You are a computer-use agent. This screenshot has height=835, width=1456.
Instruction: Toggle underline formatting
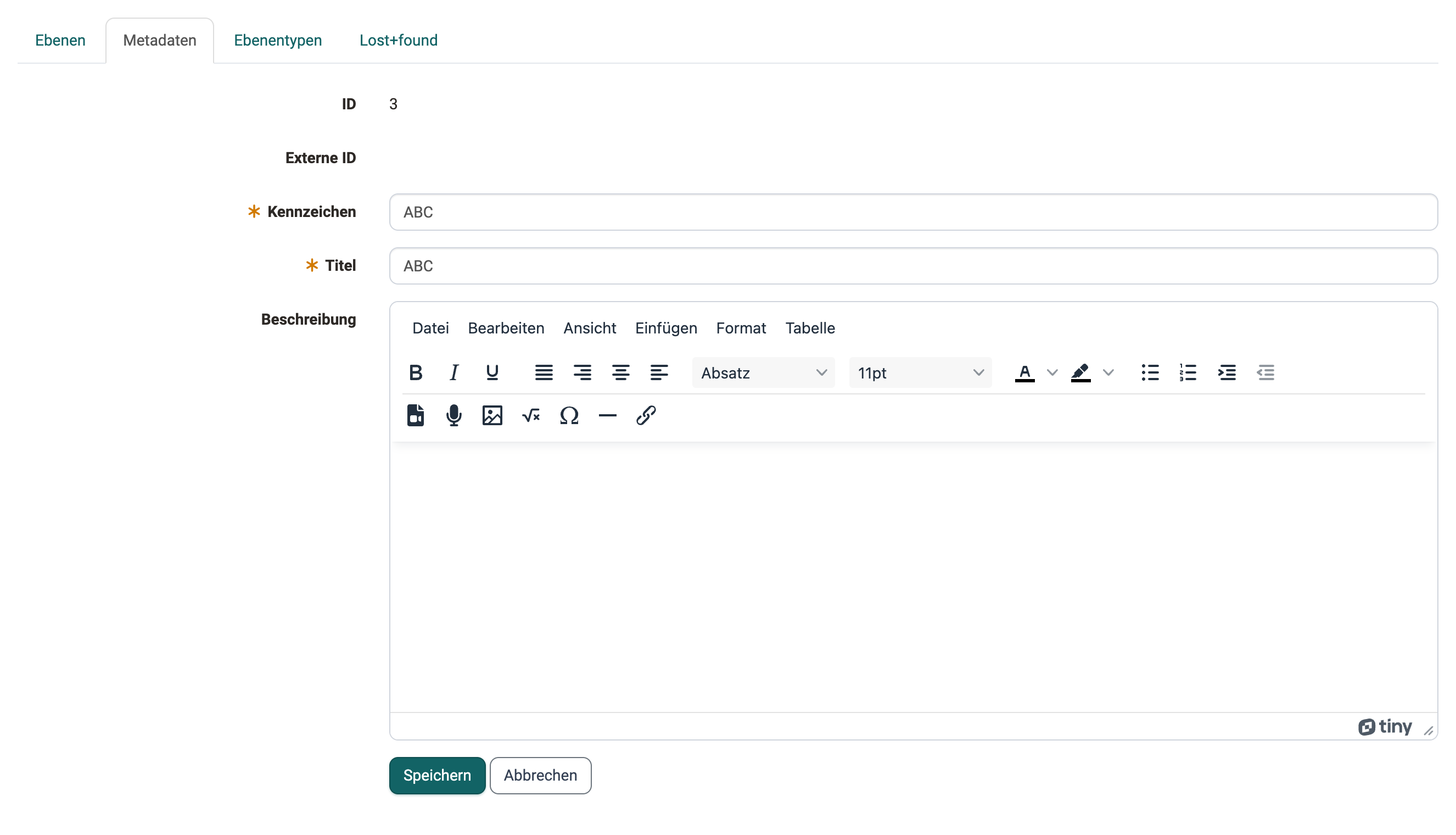pos(492,373)
